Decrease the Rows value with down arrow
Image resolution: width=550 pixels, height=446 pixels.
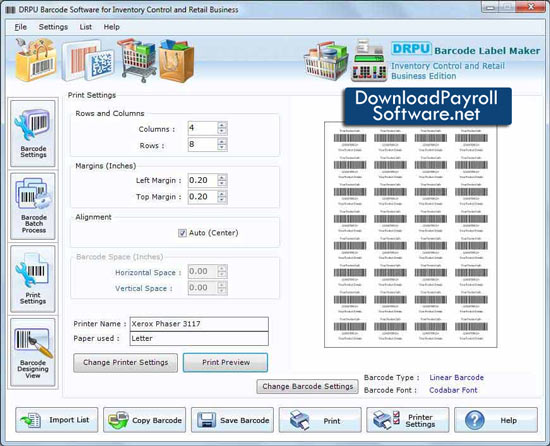point(222,148)
